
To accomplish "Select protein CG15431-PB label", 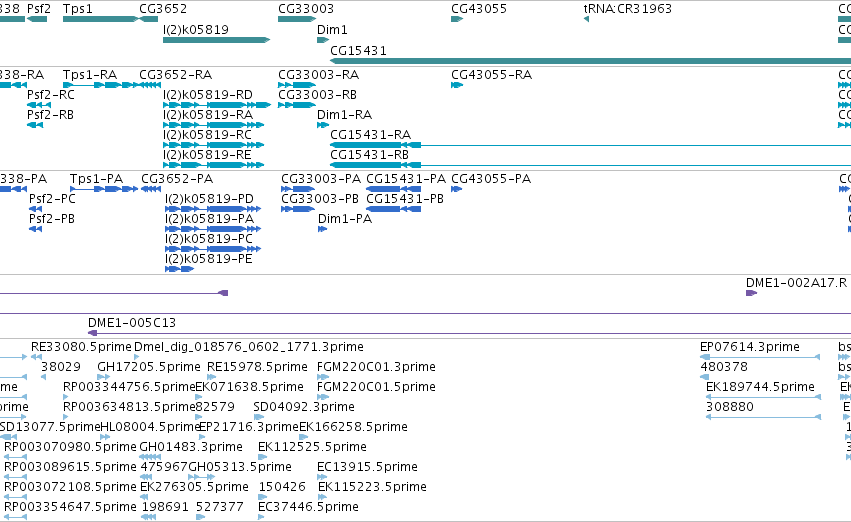I will point(405,199).
